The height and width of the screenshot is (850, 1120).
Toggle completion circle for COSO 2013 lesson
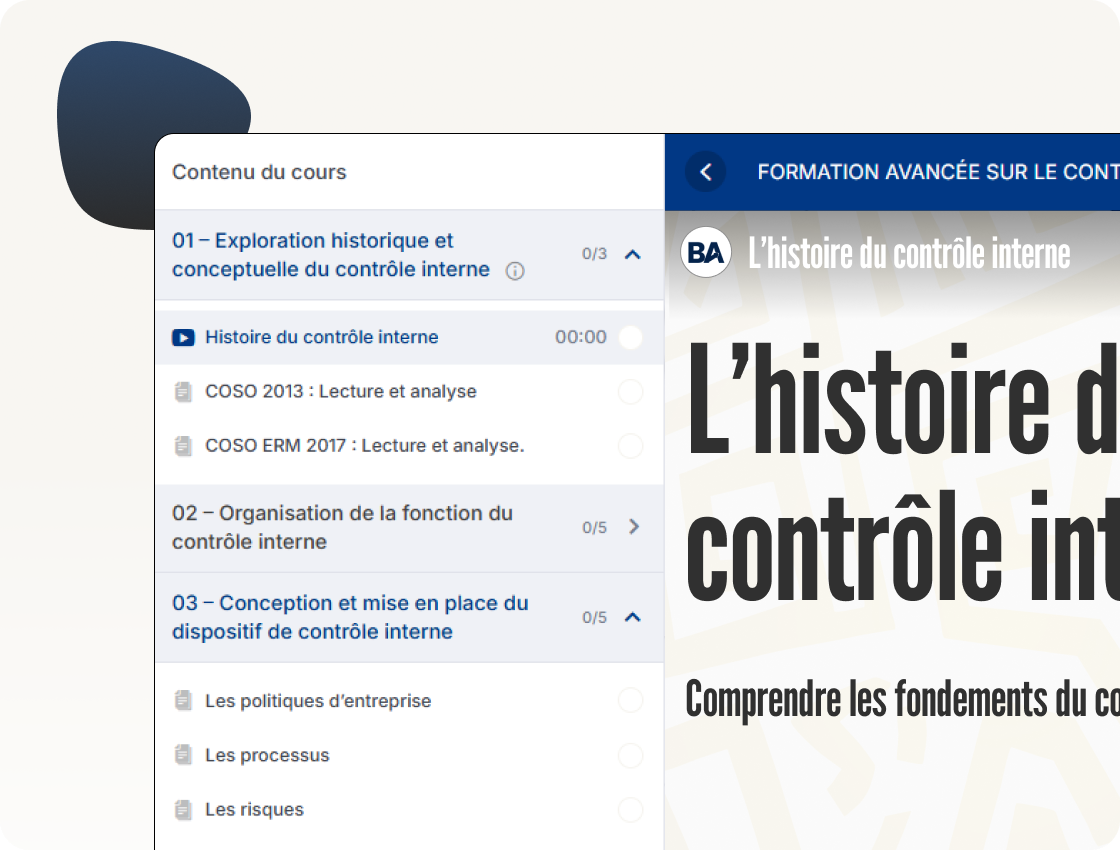tap(630, 392)
